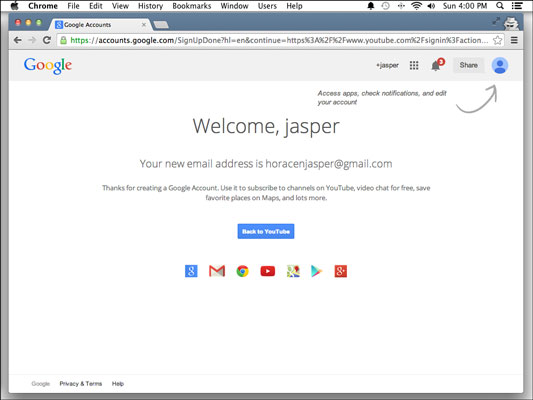Open the Gmail icon
This screenshot has width=533, height=400.
click(x=217, y=271)
